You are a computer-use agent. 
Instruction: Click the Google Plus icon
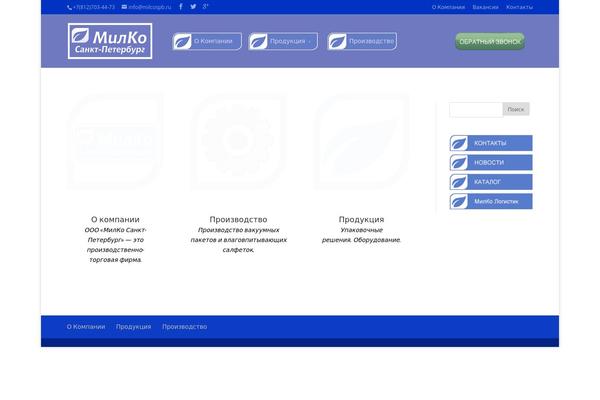205,7
